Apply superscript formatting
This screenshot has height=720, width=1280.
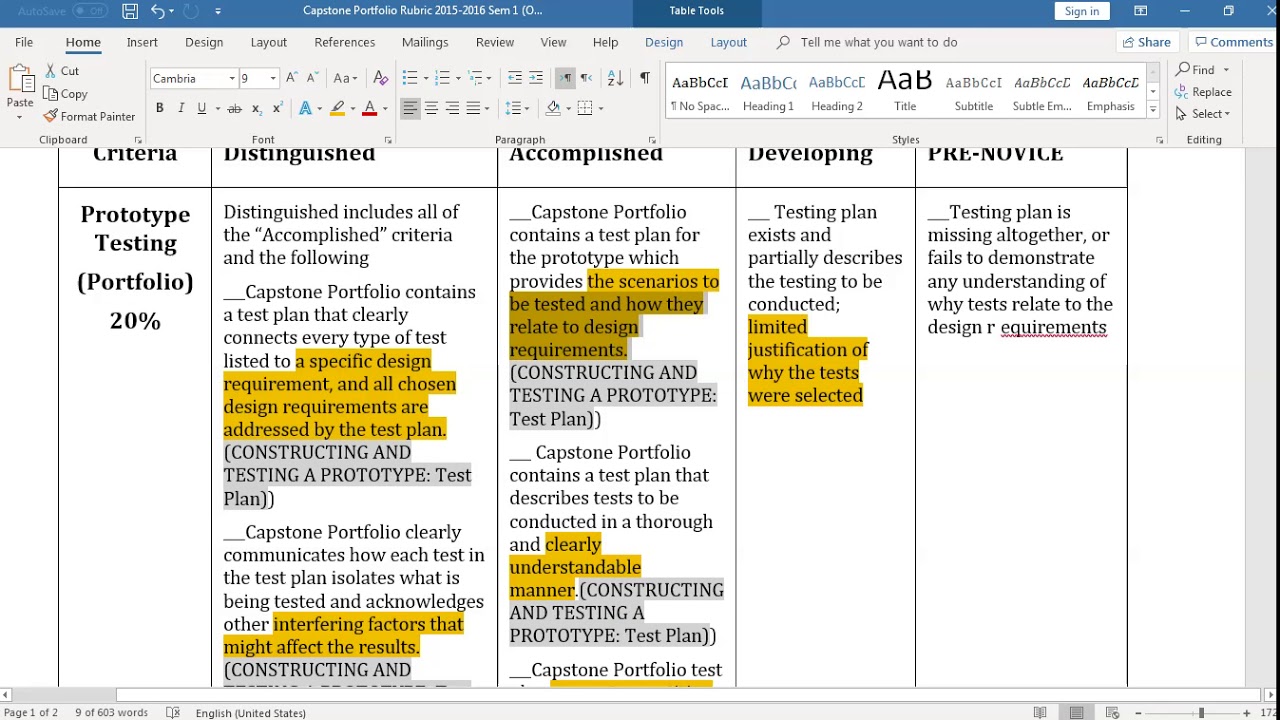[277, 108]
